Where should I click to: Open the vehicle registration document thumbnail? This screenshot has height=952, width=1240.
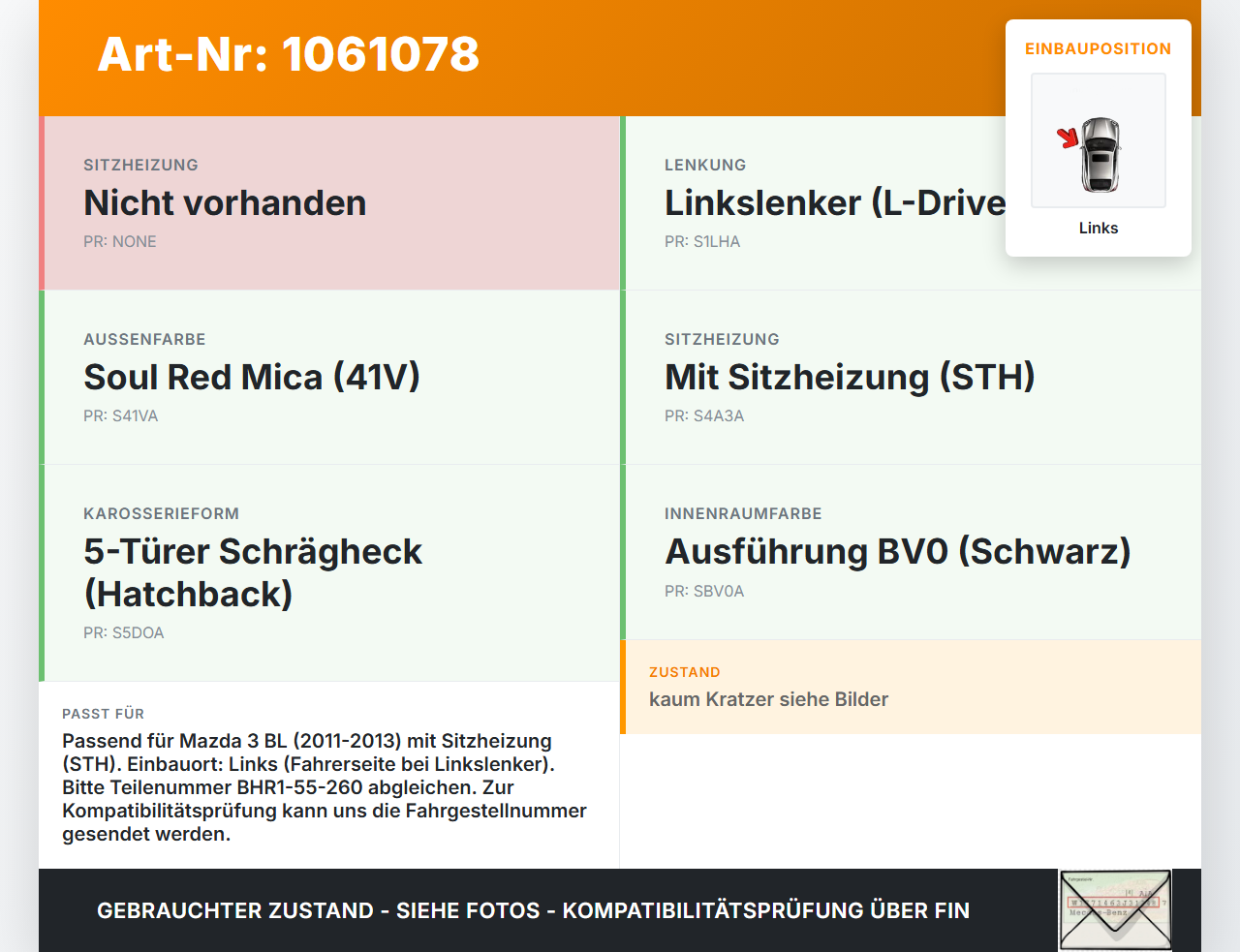[1115, 910]
